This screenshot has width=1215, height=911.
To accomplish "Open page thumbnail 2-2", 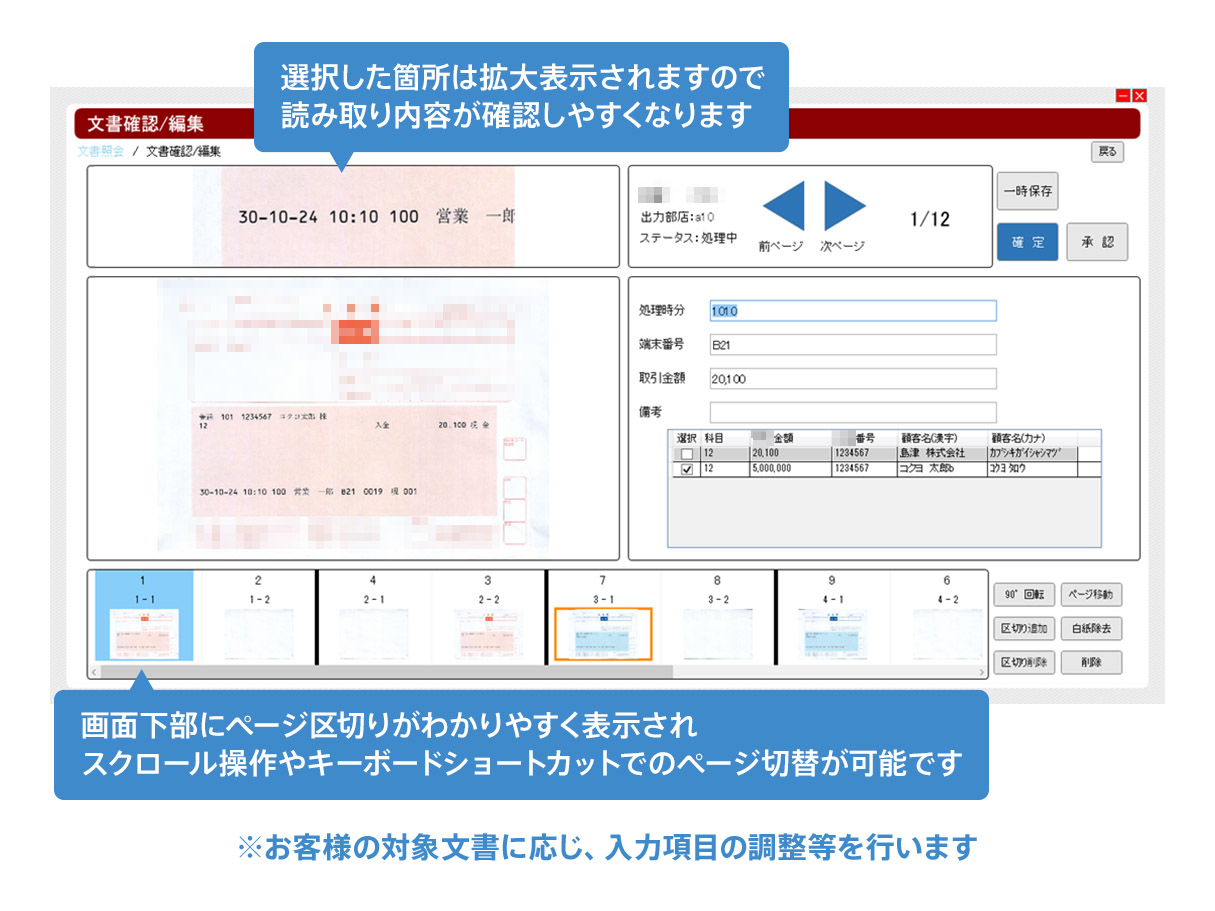I will point(488,633).
